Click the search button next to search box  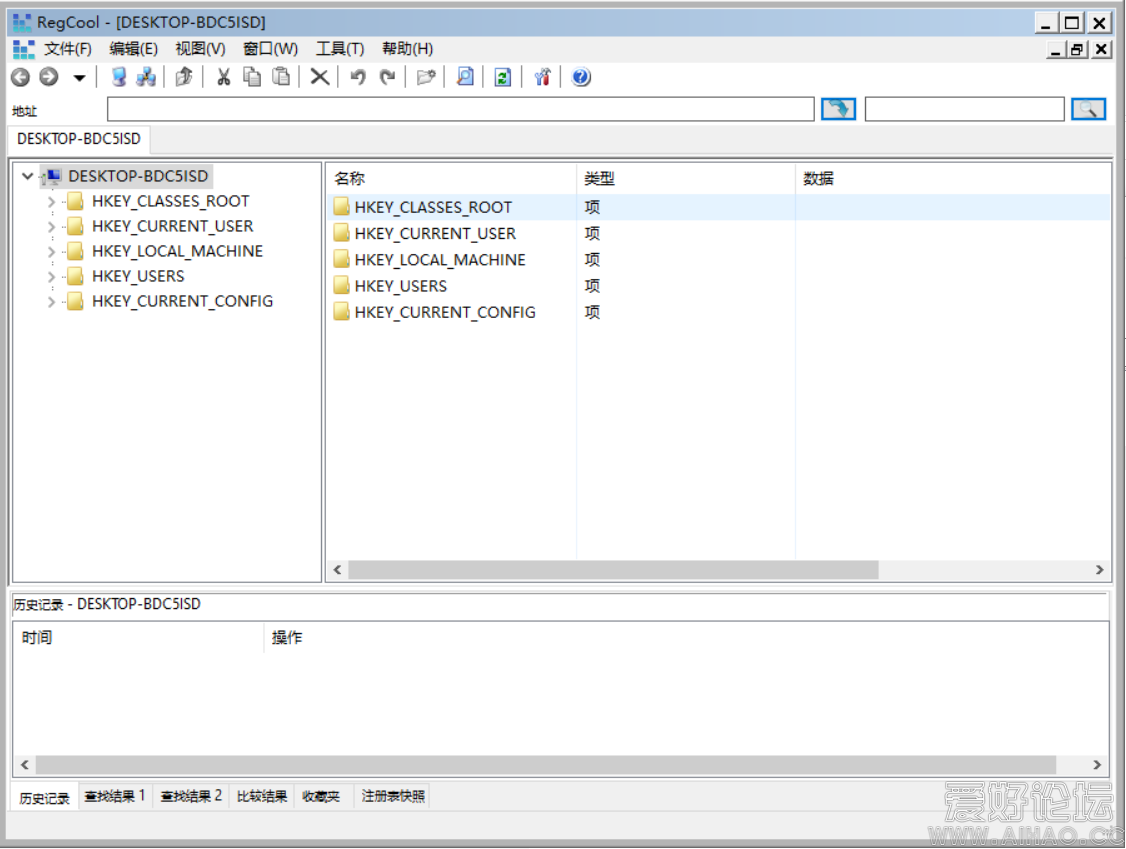click(x=1088, y=110)
